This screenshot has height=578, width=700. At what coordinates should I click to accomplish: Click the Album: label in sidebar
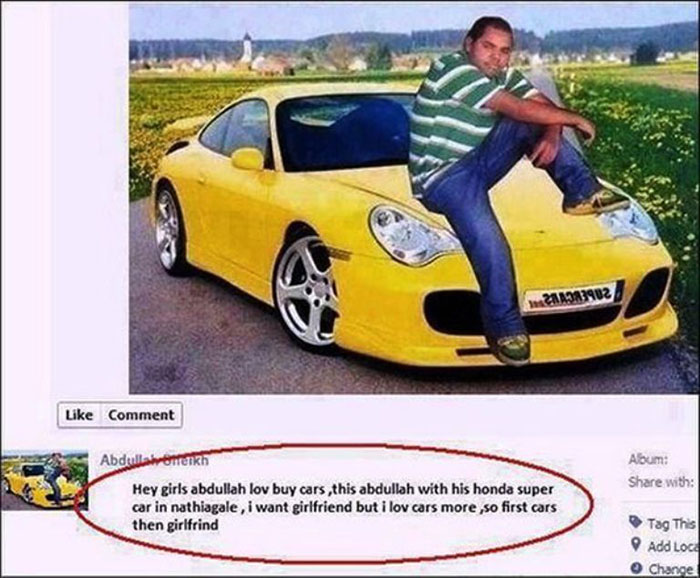click(648, 459)
